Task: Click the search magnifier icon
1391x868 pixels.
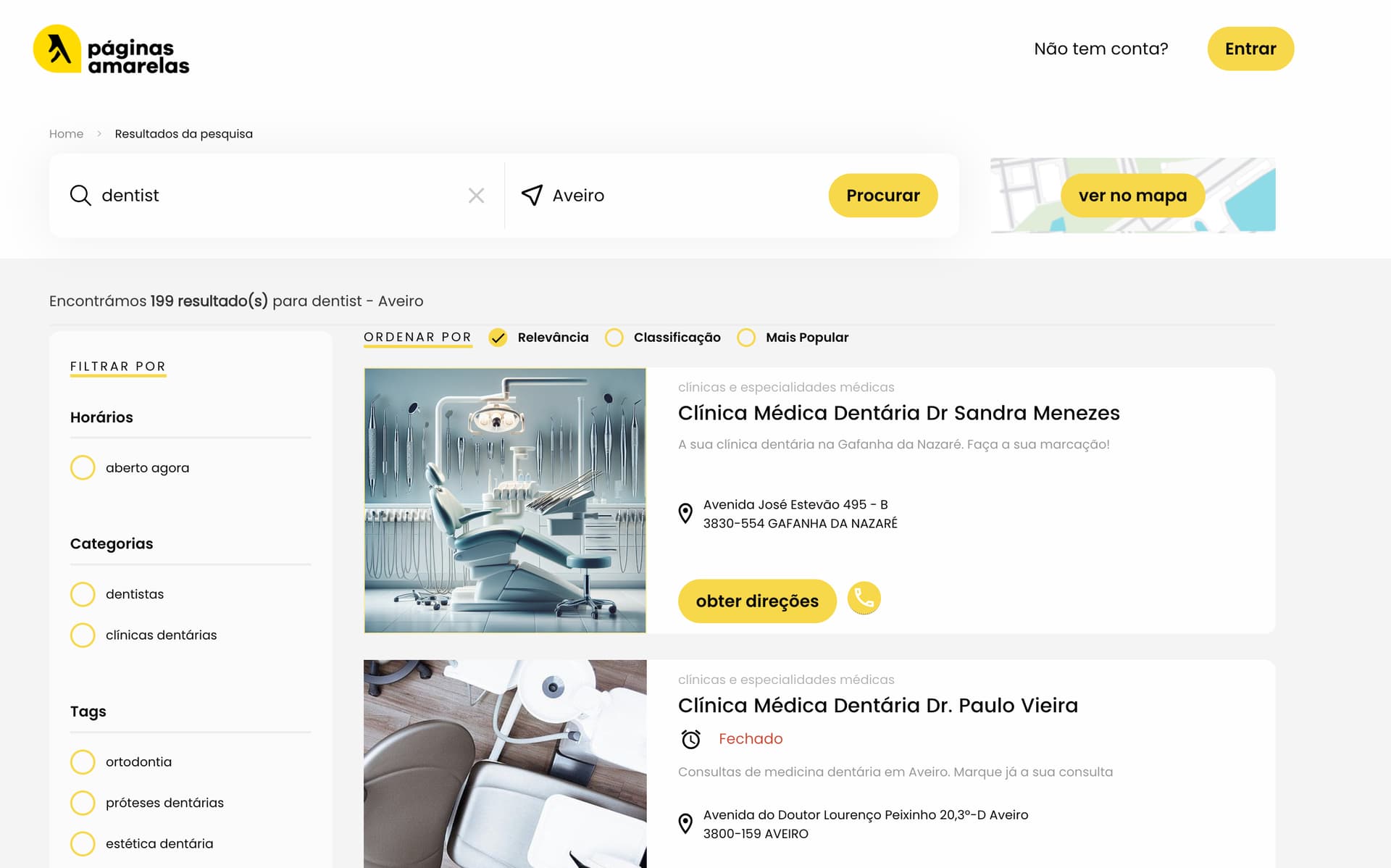Action: [x=80, y=196]
